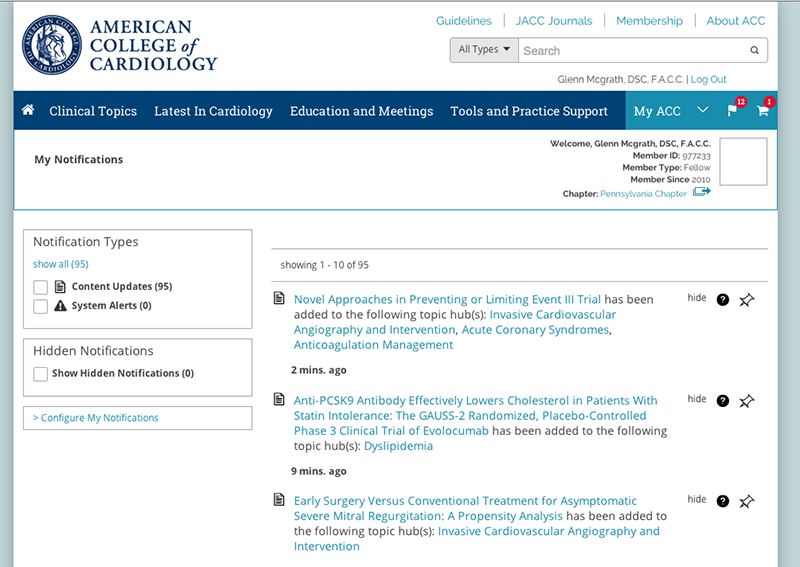Image resolution: width=800 pixels, height=567 pixels.
Task: Click chapter link arrow icon
Action: [702, 192]
